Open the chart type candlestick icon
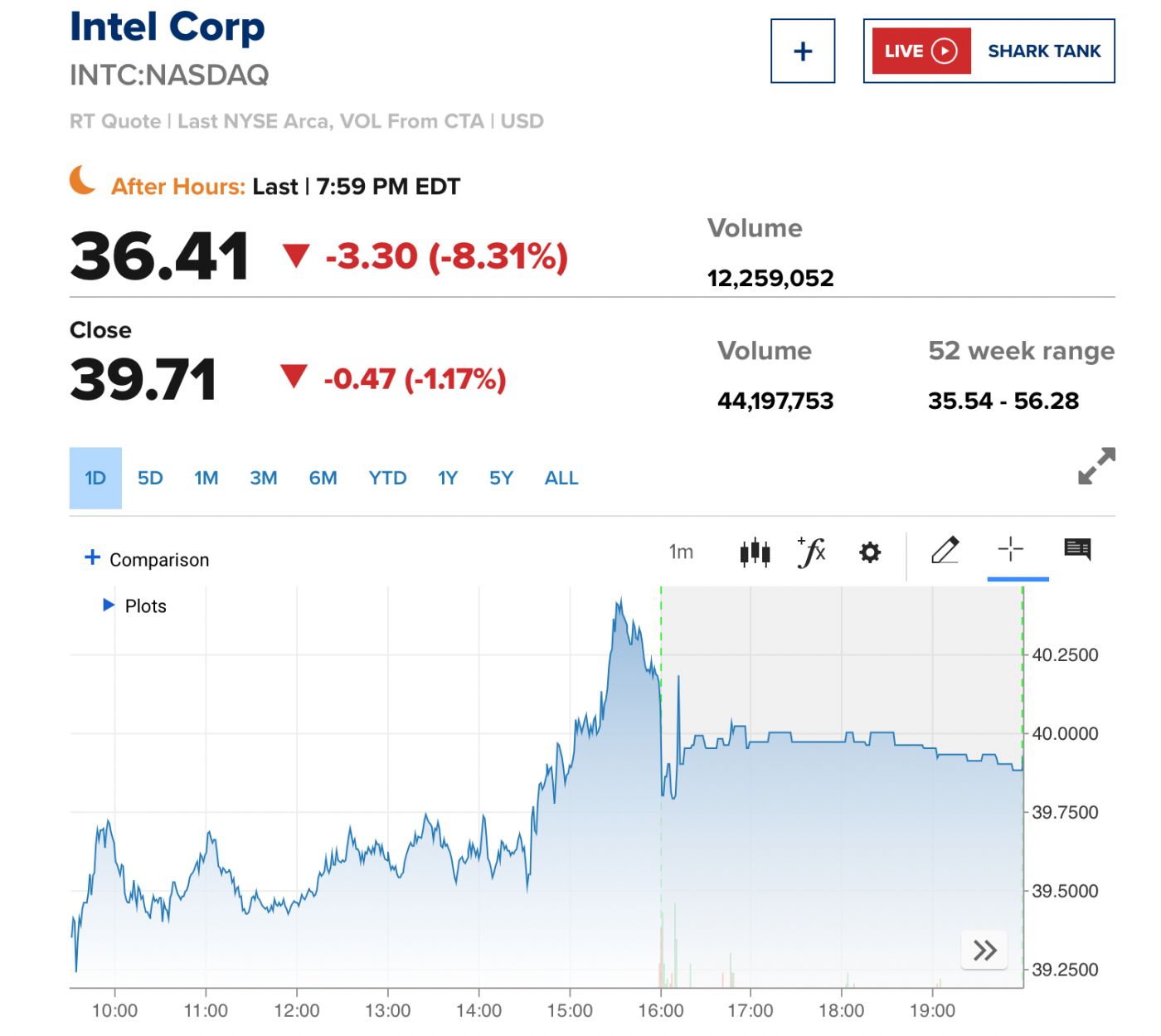Viewport: 1161px width, 1036px height. pos(755,552)
